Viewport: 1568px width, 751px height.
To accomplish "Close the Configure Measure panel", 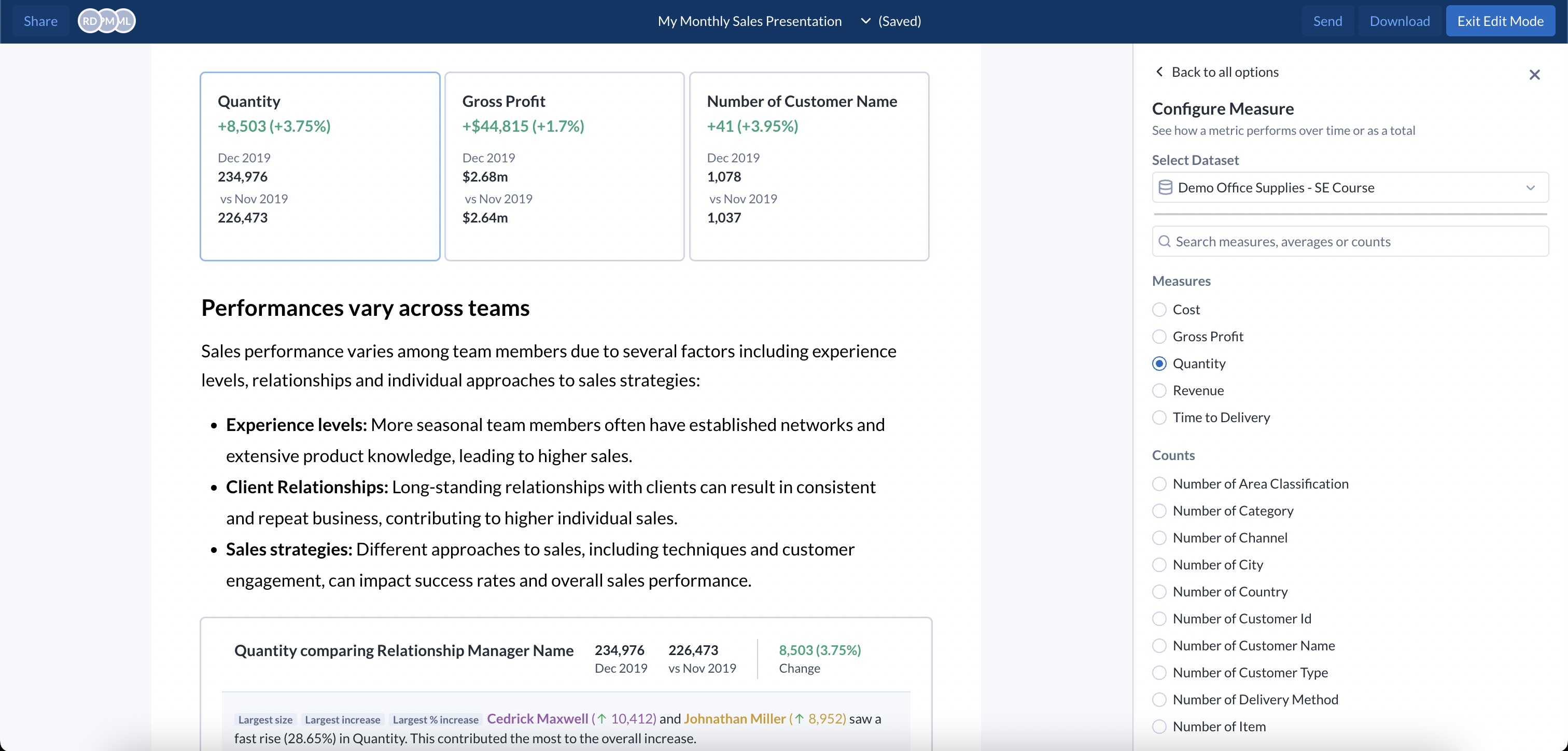I will point(1535,74).
